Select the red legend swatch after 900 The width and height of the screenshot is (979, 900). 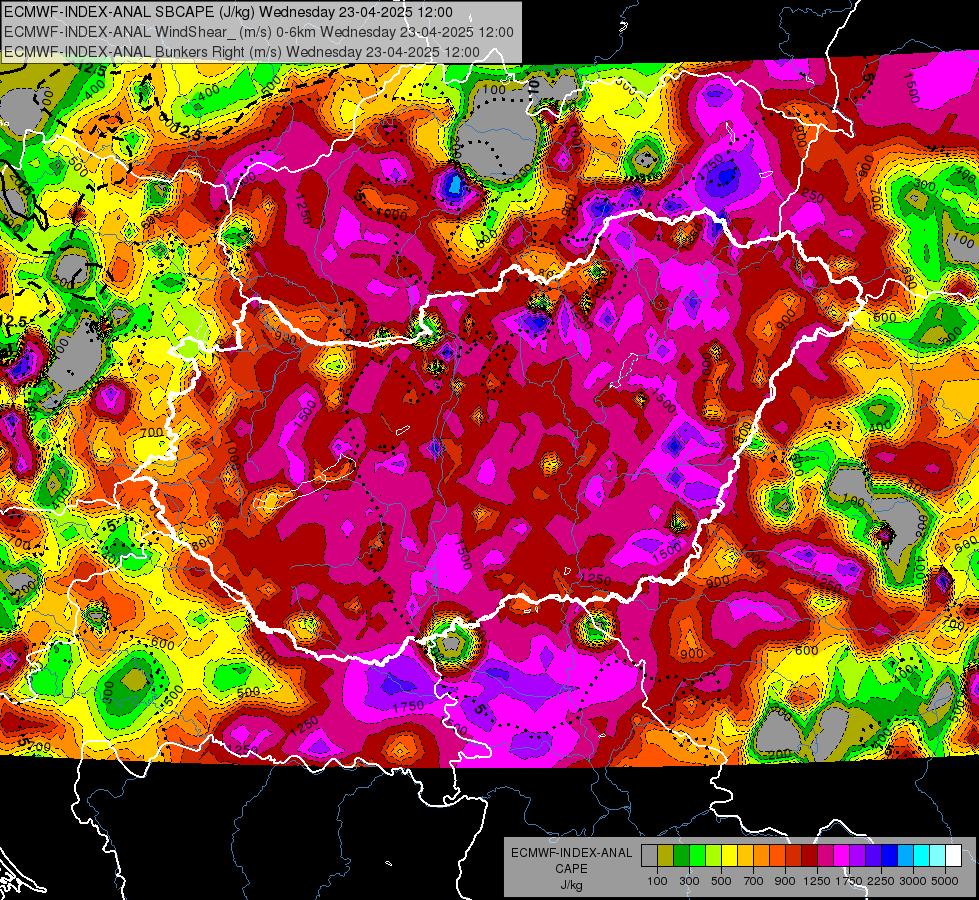[794, 855]
